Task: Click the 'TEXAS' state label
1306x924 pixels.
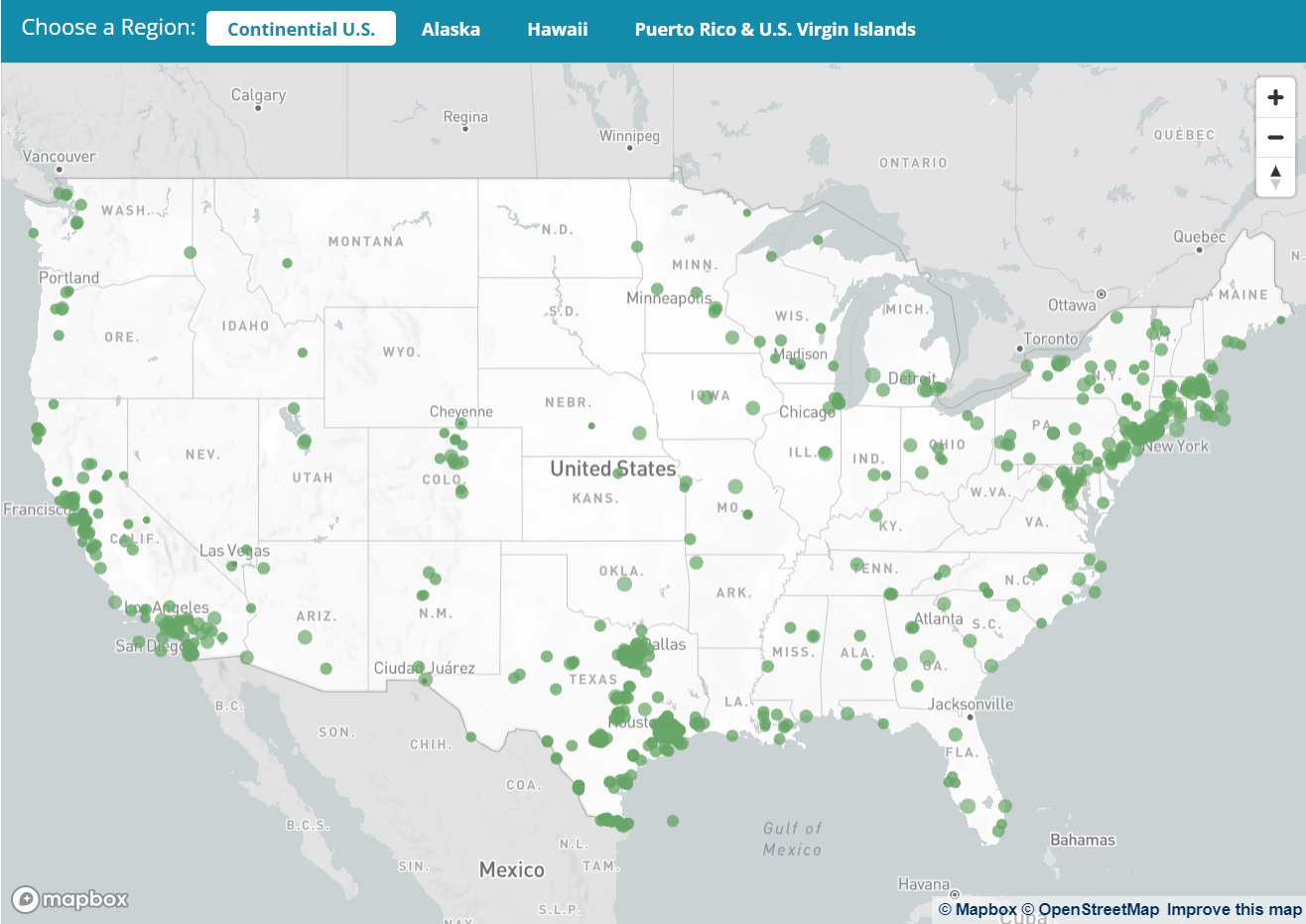Action: point(593,680)
